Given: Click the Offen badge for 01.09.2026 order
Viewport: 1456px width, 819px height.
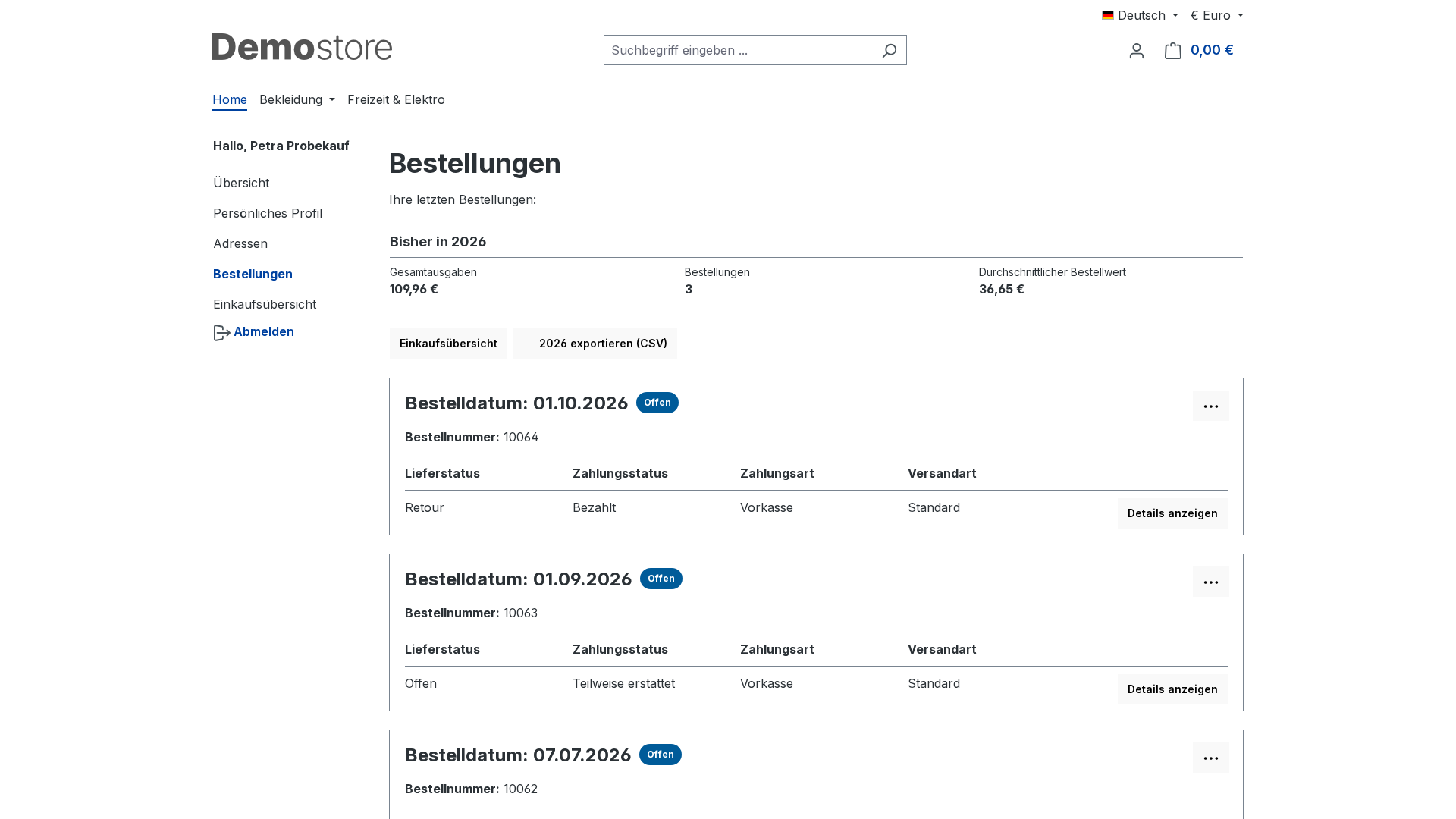Looking at the screenshot, I should [661, 579].
